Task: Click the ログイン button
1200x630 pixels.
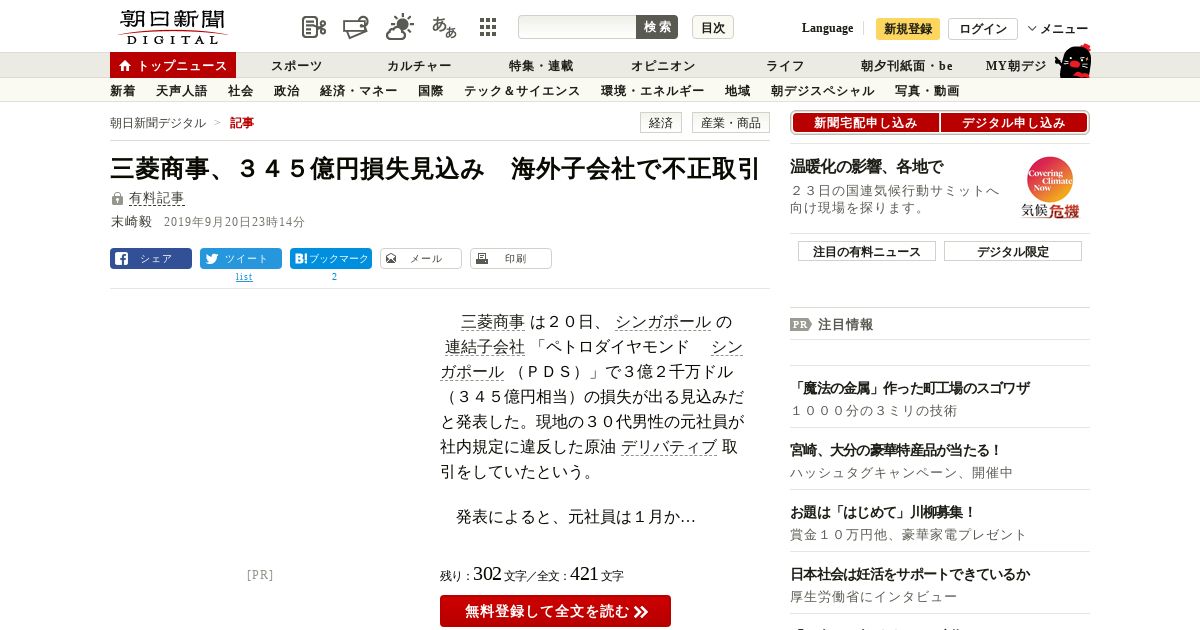Action: [983, 29]
